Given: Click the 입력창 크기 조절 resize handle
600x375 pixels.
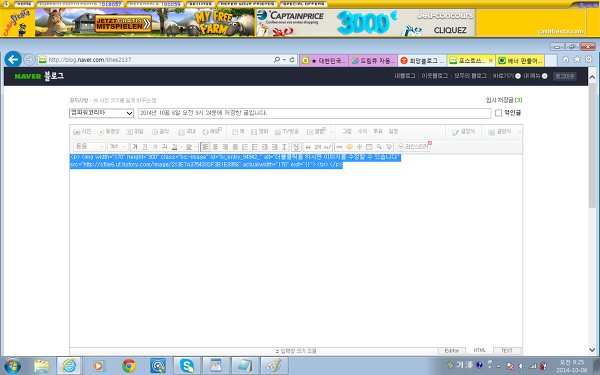Looking at the screenshot, I should tap(296, 351).
